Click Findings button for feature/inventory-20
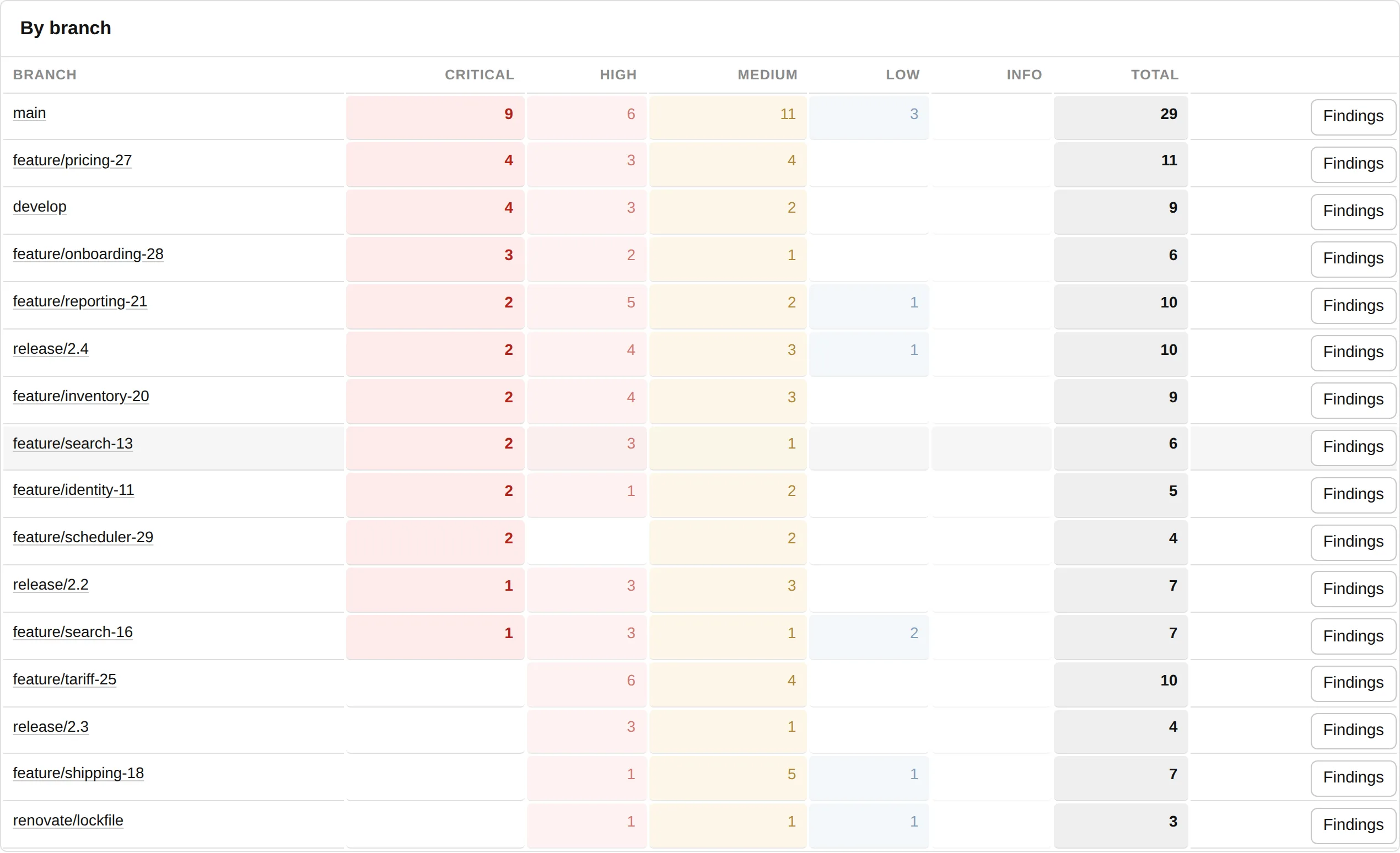This screenshot has height=853, width=1400. point(1353,401)
